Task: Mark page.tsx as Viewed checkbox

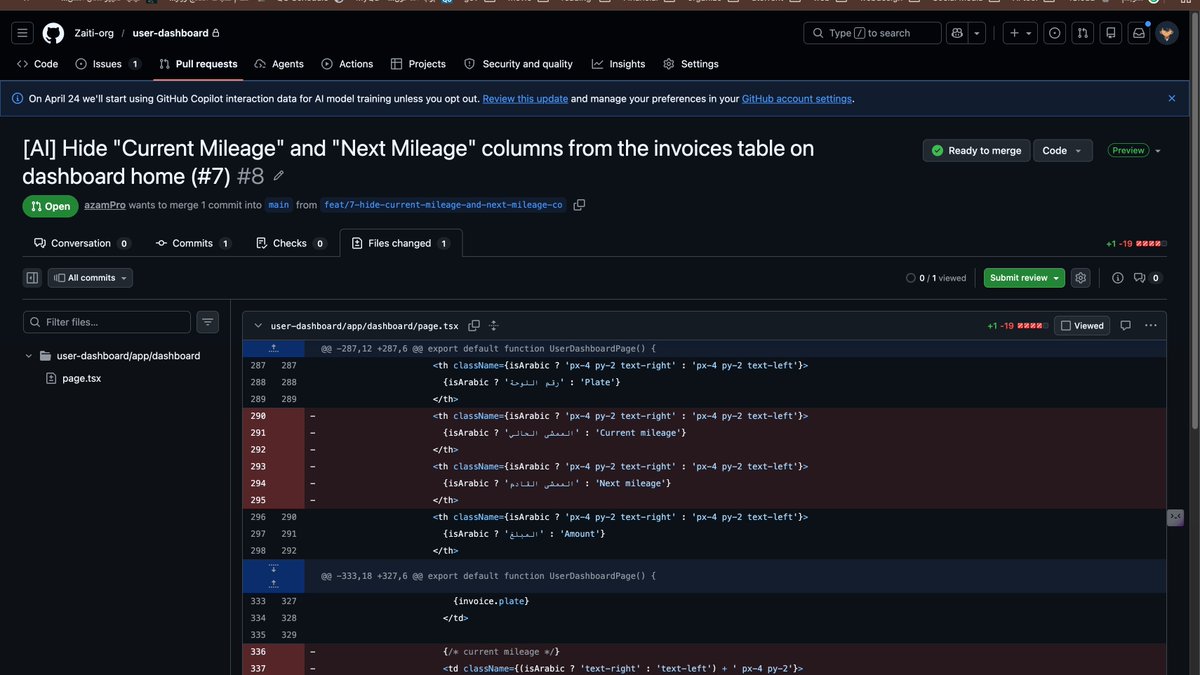Action: click(x=1082, y=326)
